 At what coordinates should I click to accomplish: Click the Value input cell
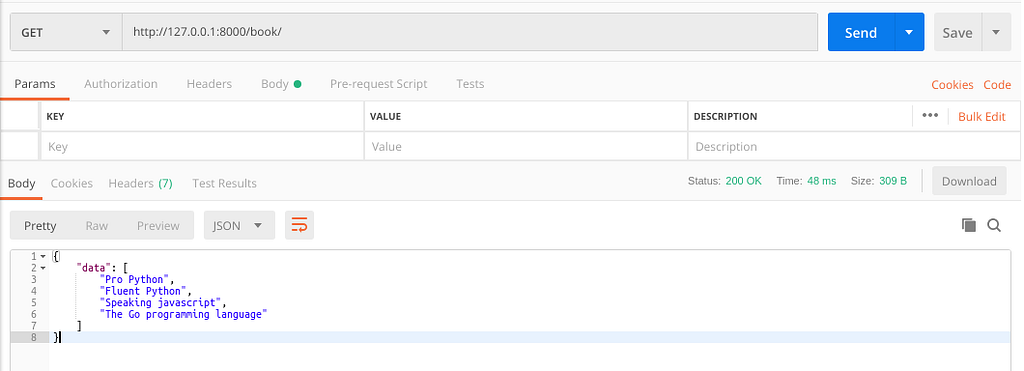tap(526, 146)
